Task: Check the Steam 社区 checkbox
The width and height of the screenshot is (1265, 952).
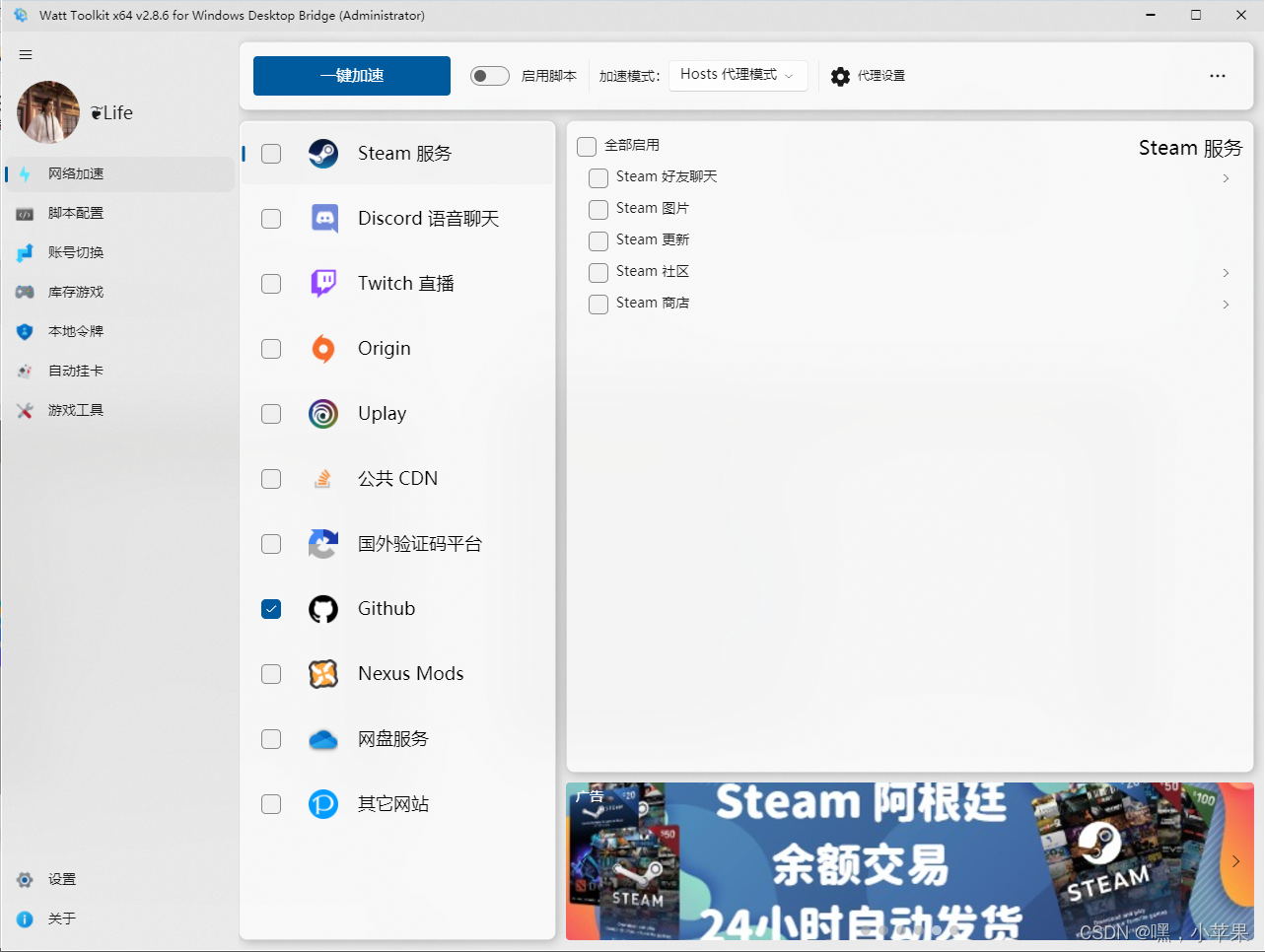Action: coord(598,273)
